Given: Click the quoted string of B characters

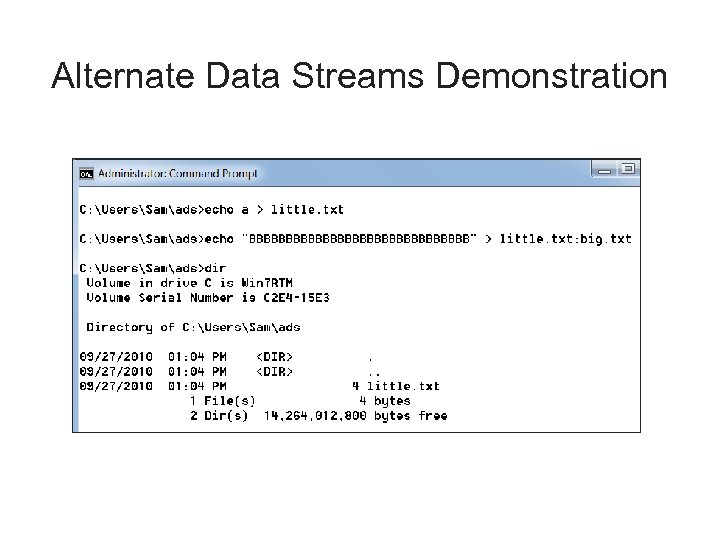Looking at the screenshot, I should click(359, 239).
